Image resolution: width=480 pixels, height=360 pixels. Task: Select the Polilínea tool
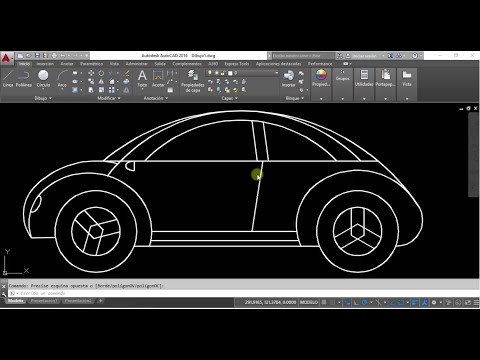click(24, 79)
